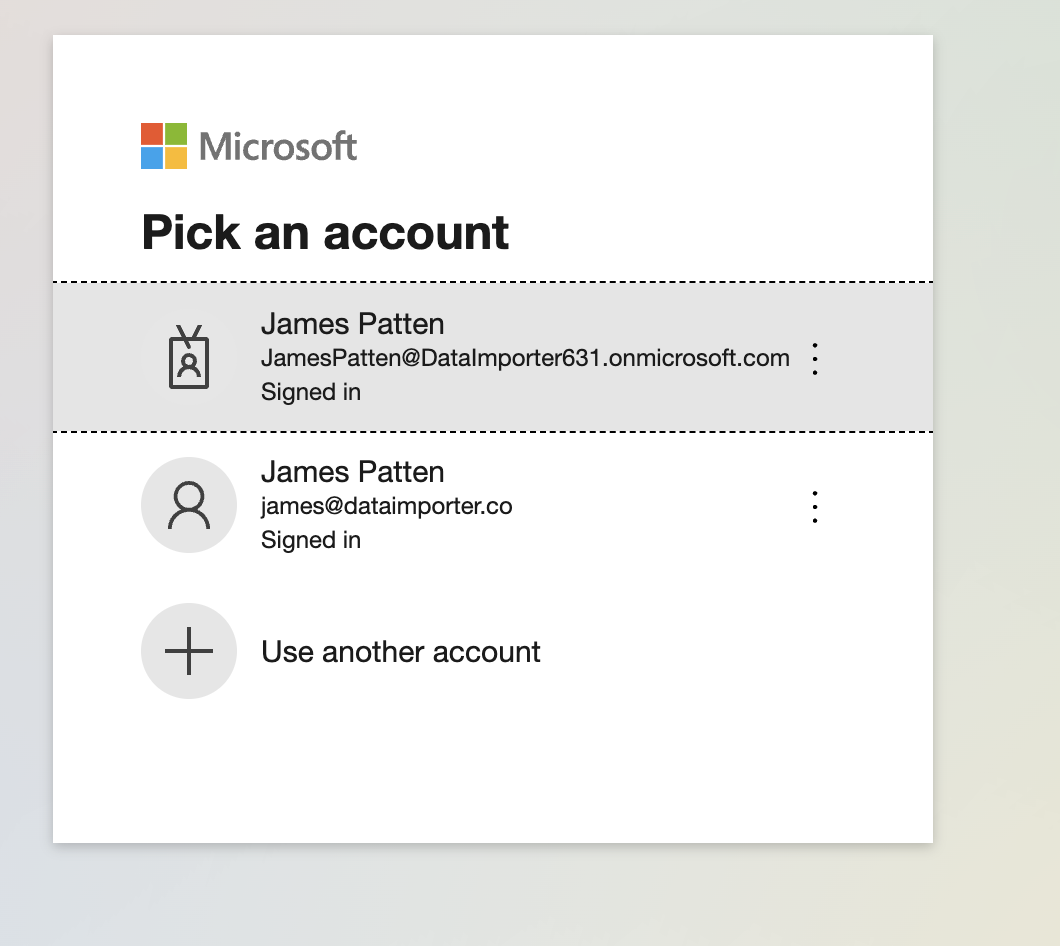Screen dimensions: 1060x946
Task: Click the person avatar for james@dataimporter.co
Action: (189, 505)
